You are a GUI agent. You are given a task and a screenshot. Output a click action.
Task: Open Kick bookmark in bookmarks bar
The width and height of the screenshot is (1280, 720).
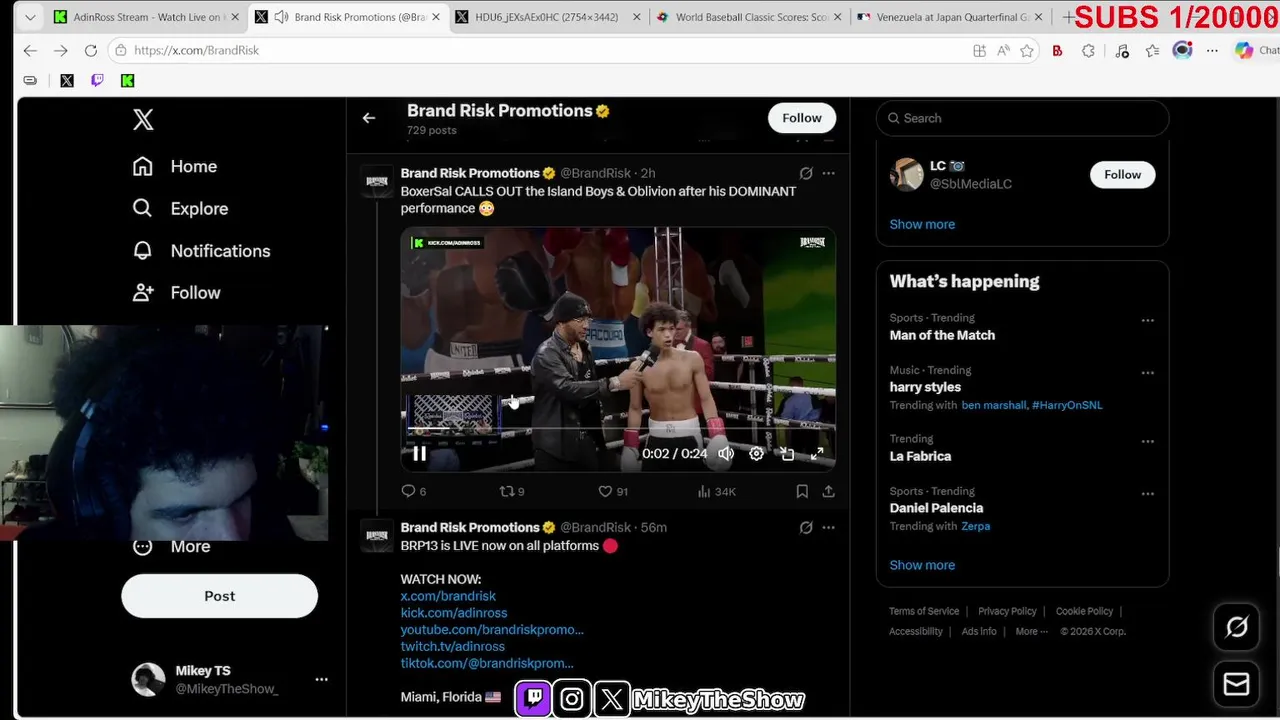tap(127, 80)
